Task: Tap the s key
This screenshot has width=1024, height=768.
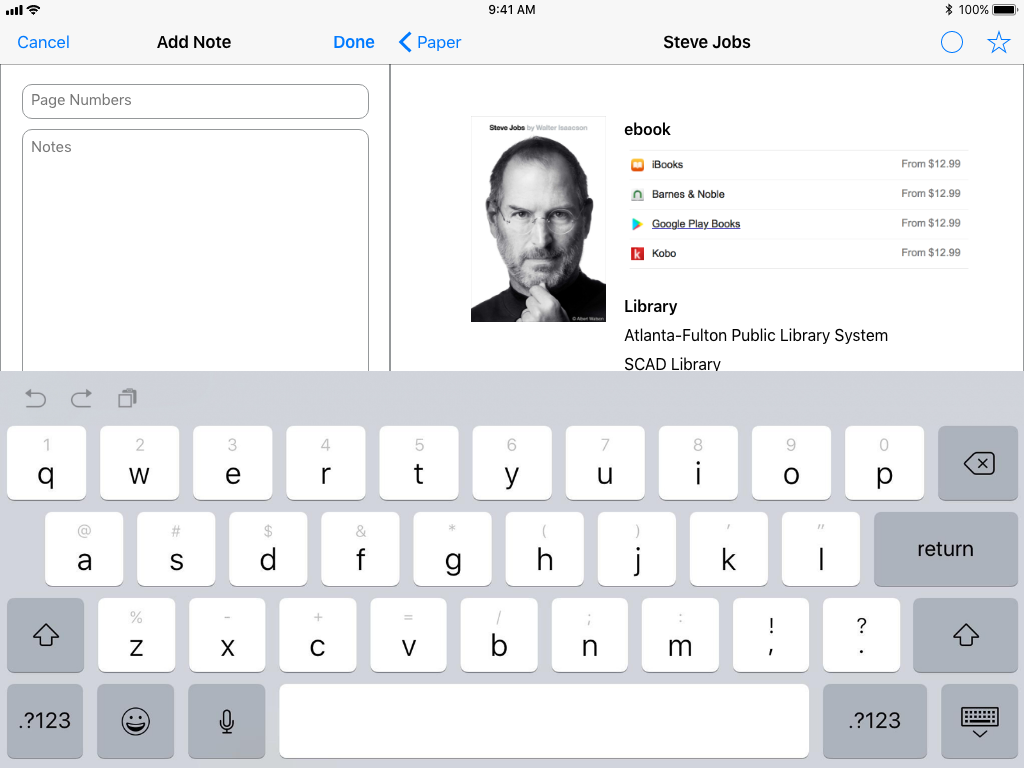Action: (x=176, y=549)
